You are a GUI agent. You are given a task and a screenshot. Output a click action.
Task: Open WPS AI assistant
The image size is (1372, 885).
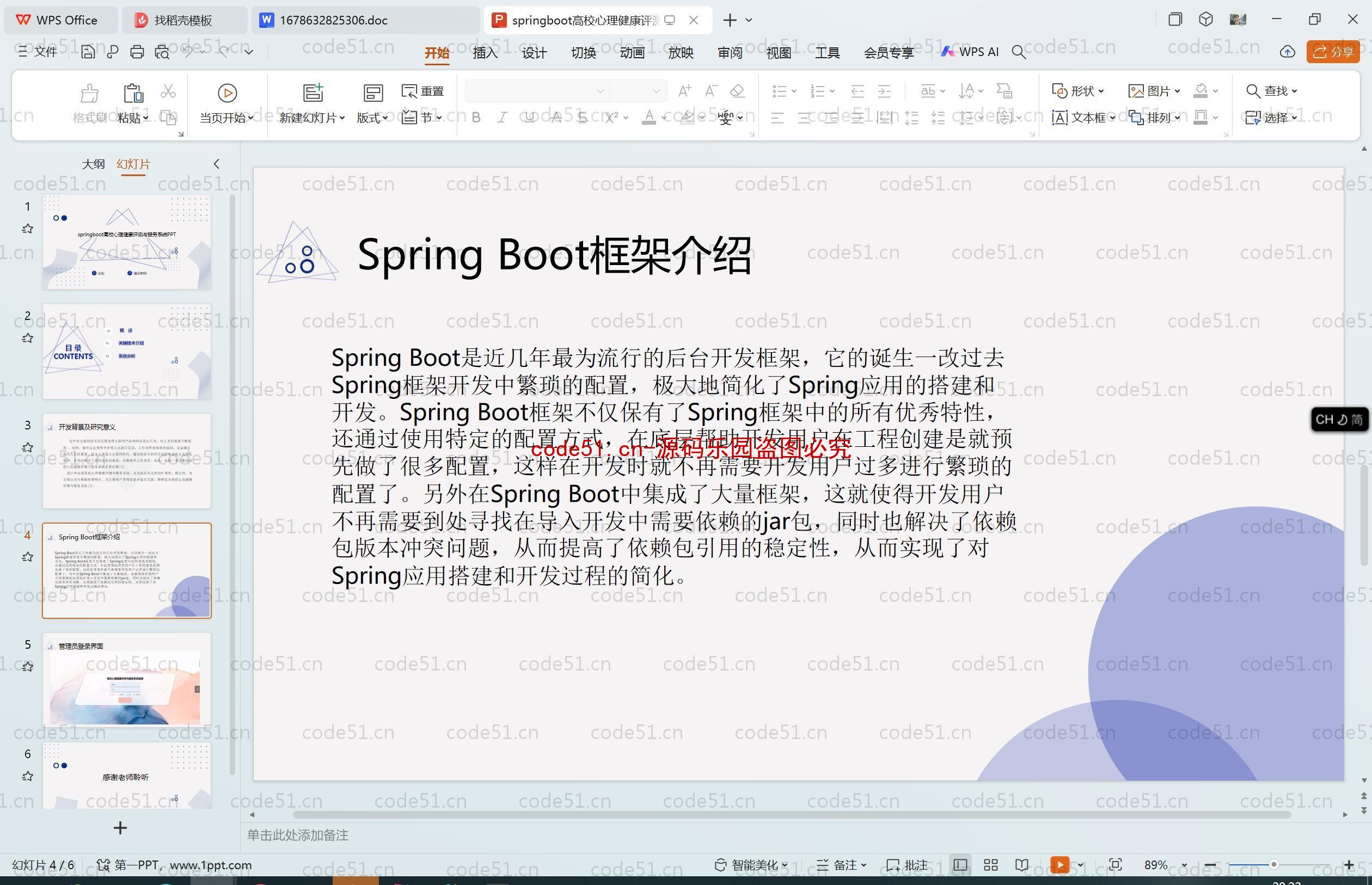(970, 52)
